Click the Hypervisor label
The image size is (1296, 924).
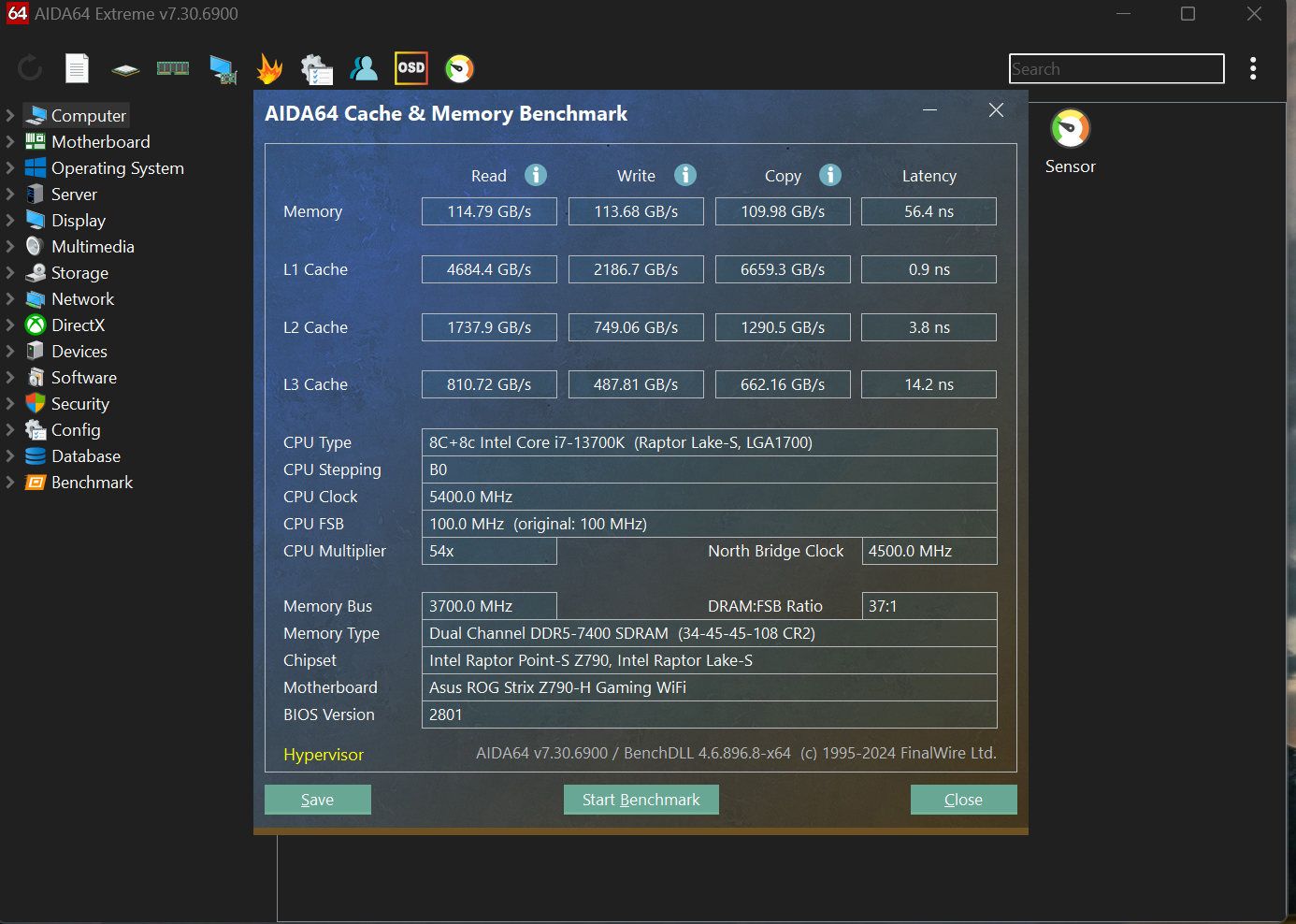pyautogui.click(x=324, y=754)
